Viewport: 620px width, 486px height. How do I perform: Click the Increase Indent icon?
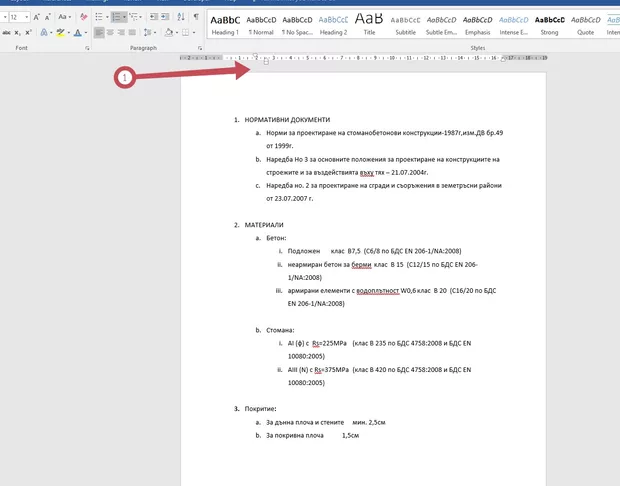(x=167, y=17)
